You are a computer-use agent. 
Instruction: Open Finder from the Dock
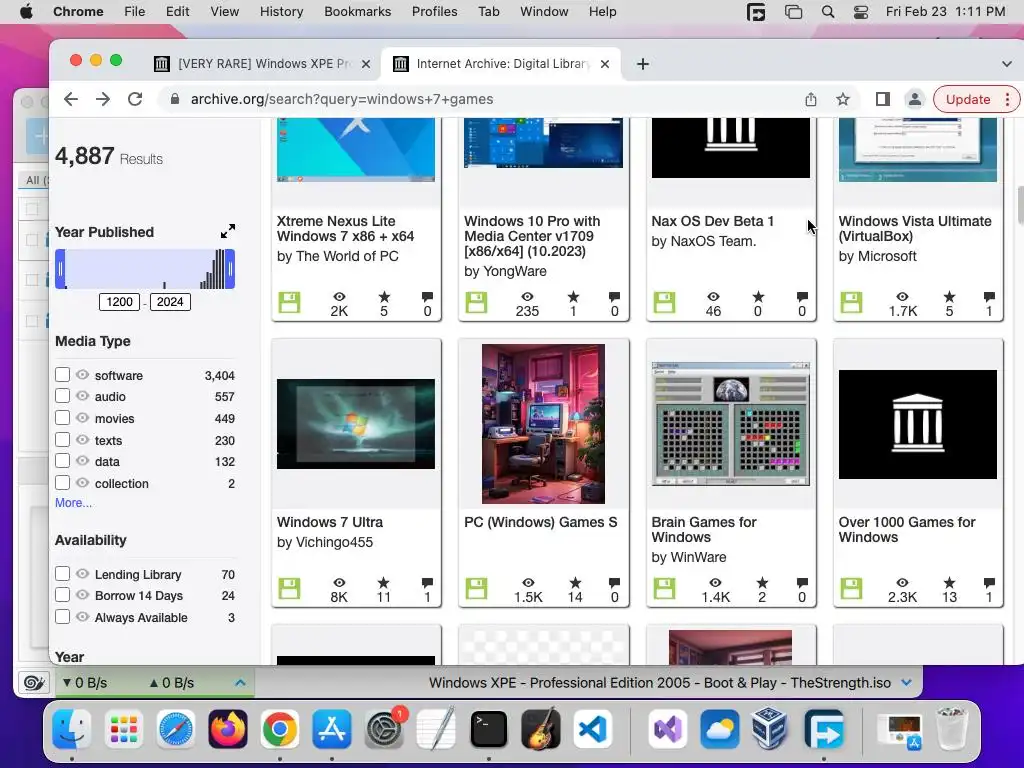click(72, 729)
